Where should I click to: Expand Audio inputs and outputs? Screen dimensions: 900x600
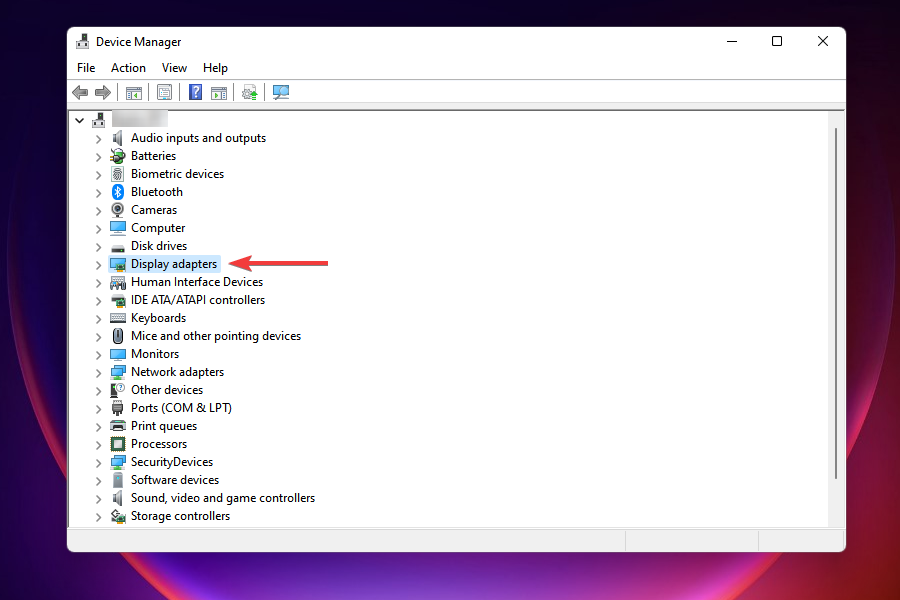[98, 138]
